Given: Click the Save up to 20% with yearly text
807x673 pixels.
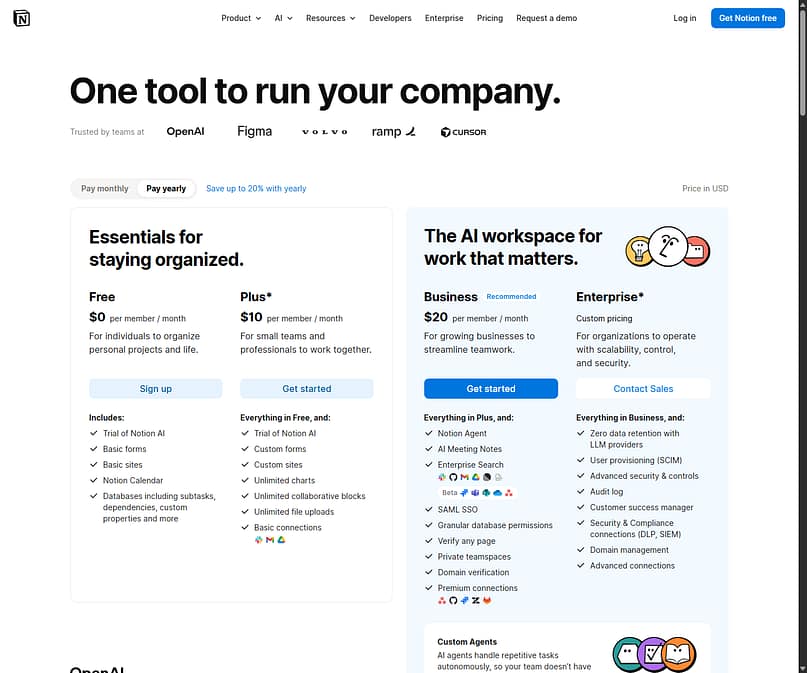Looking at the screenshot, I should click(x=256, y=188).
